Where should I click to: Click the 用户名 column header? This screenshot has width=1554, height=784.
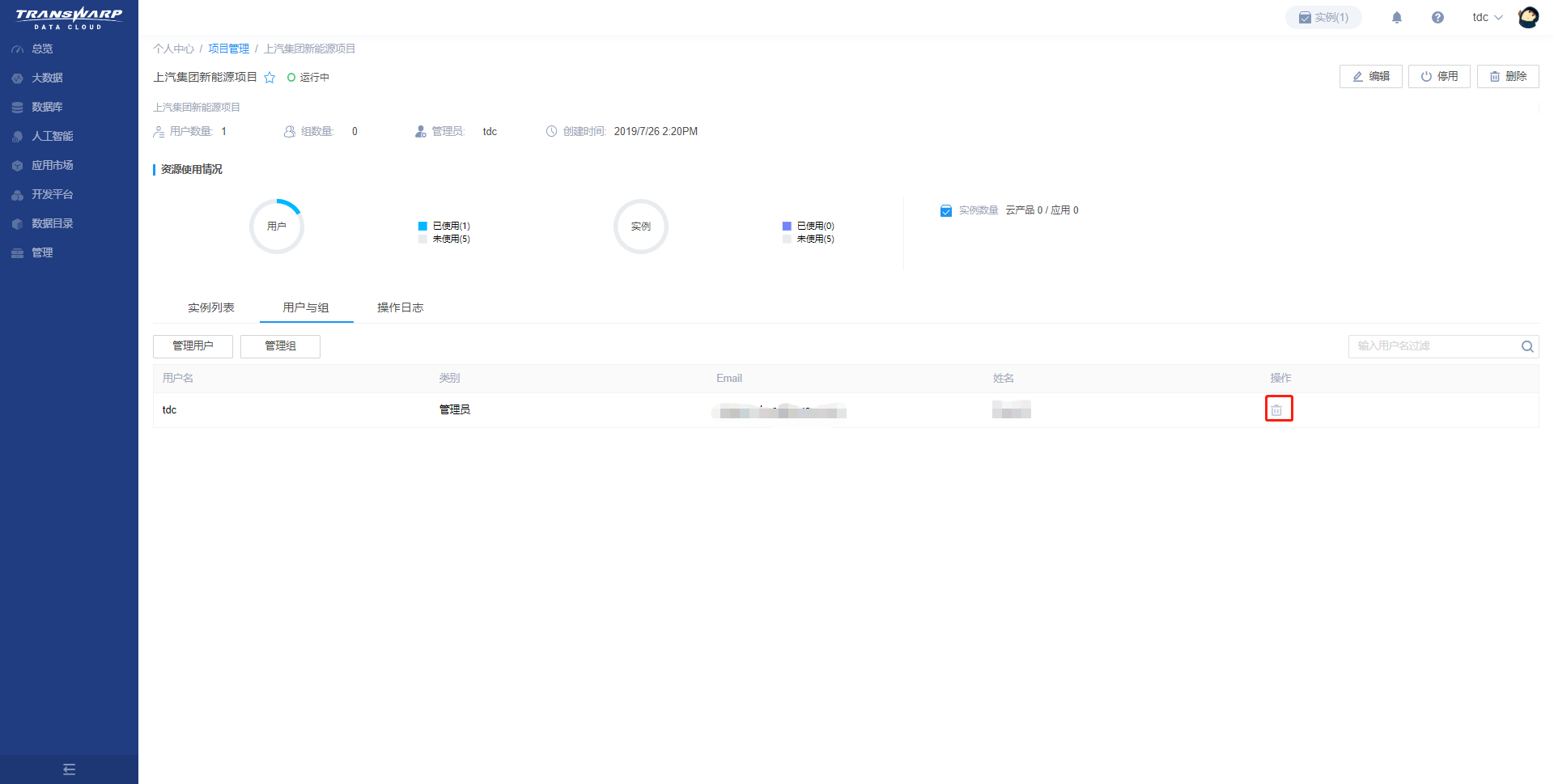178,378
